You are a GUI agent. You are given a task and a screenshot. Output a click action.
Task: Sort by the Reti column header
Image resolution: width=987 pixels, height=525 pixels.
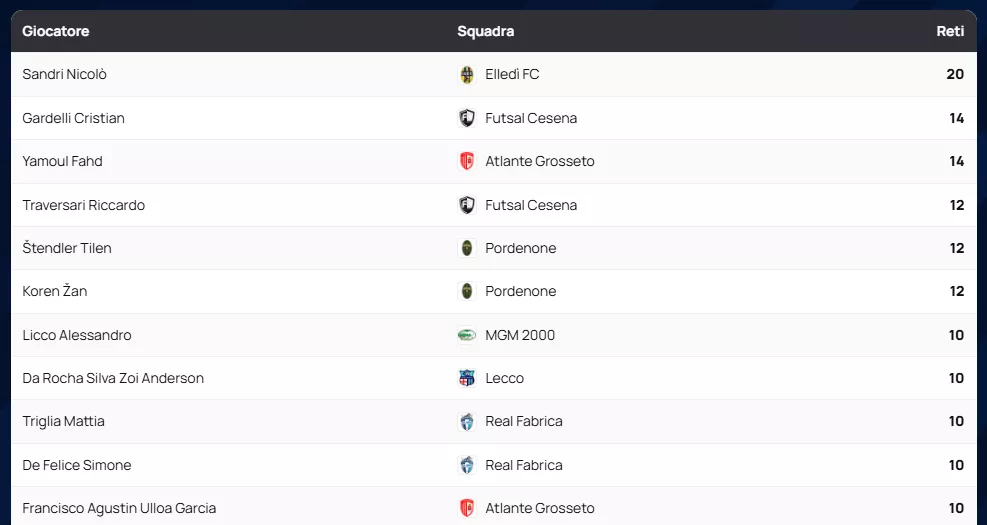pyautogui.click(x=950, y=31)
